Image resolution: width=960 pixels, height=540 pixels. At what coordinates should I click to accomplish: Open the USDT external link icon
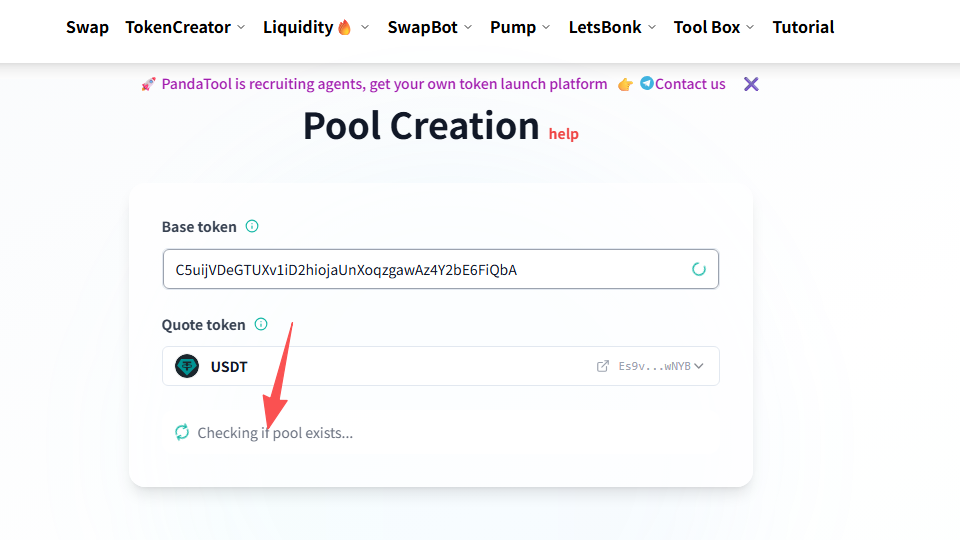pyautogui.click(x=602, y=366)
